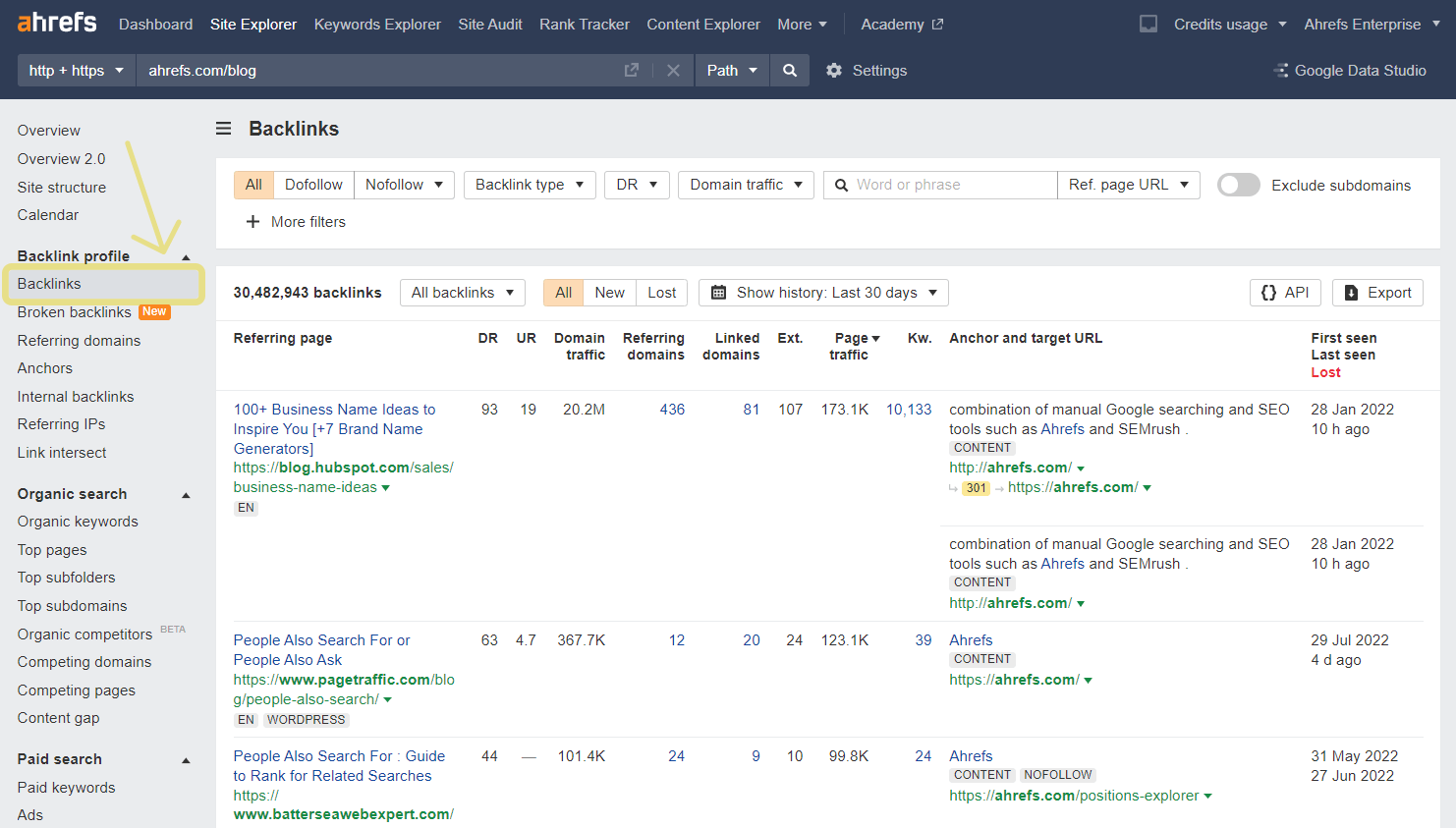1456x828 pixels.
Task: Collapse the Backlink profile section
Action: click(x=186, y=257)
